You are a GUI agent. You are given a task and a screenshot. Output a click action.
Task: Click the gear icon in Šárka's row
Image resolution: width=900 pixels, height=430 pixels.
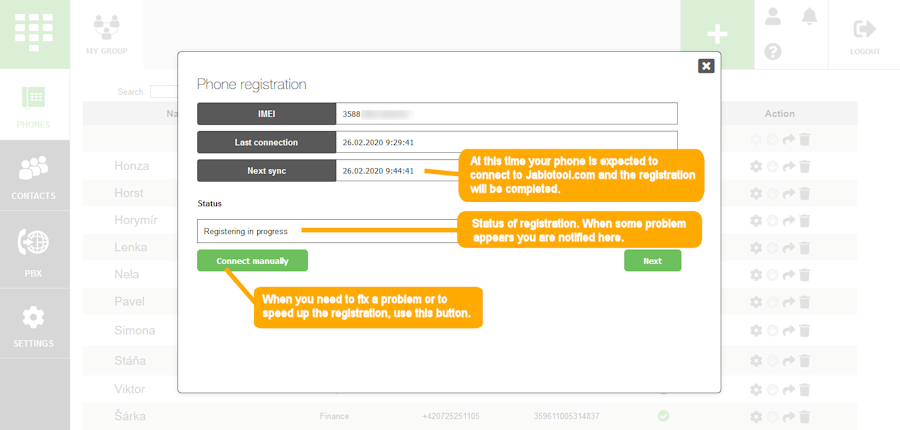756,417
